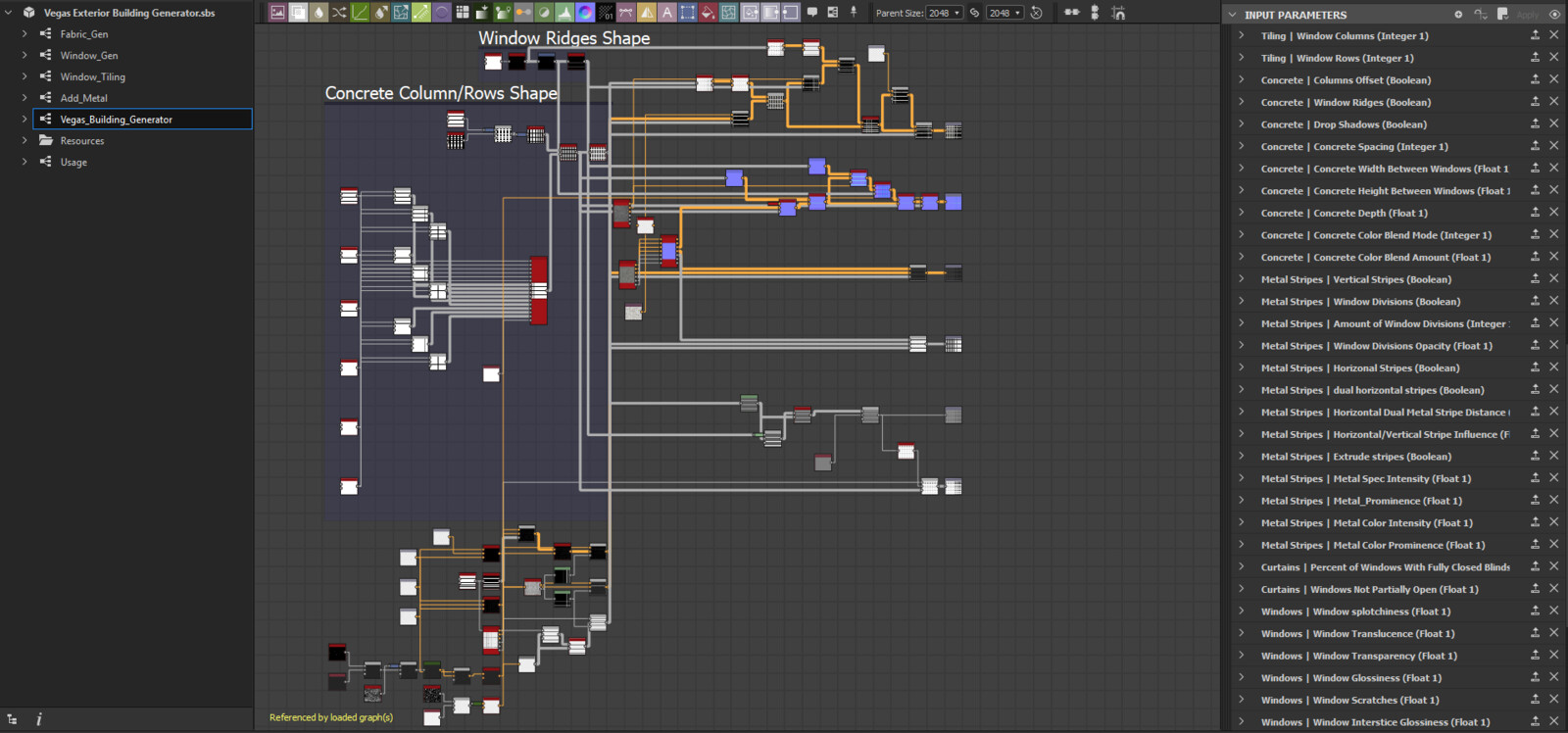Screen dimensions: 1568x733
Task: Collapse Vegas Exterior Building Generator package
Action: pyautogui.click(x=9, y=13)
